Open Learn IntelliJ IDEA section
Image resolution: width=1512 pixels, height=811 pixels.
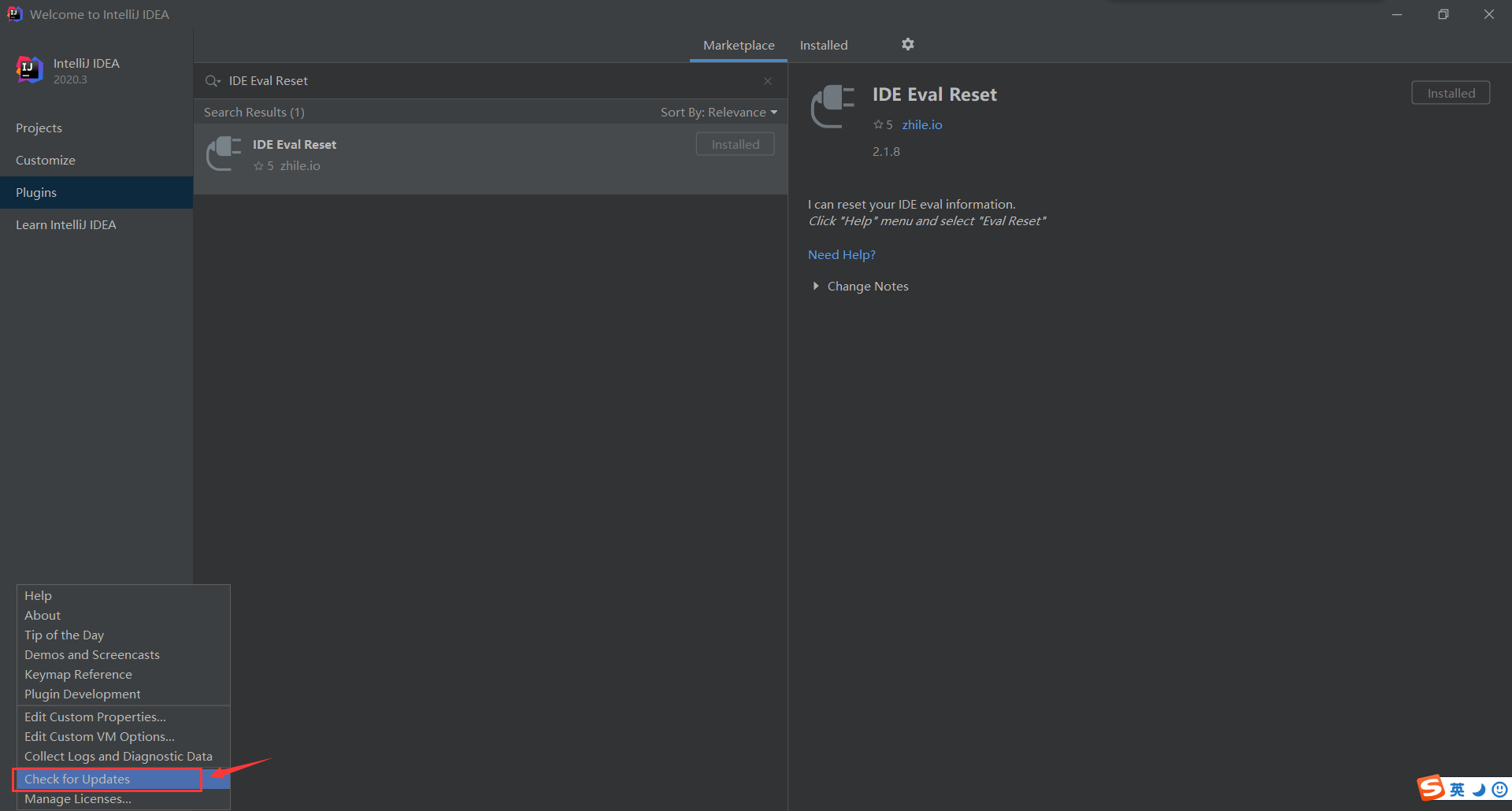click(96, 224)
